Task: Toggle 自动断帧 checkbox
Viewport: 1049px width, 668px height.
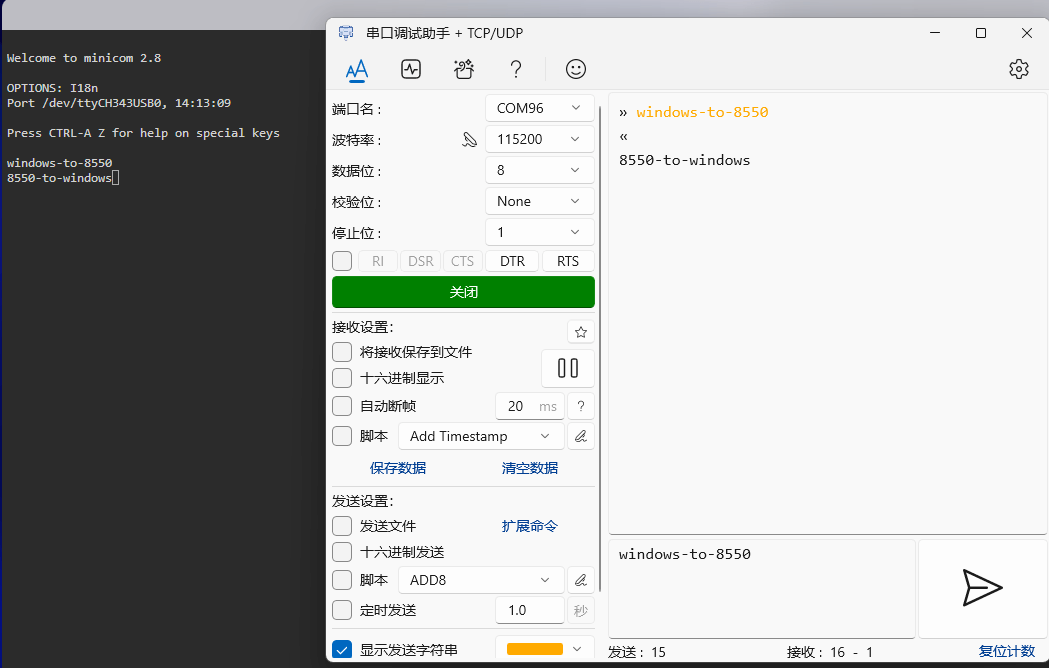Action: (x=342, y=406)
